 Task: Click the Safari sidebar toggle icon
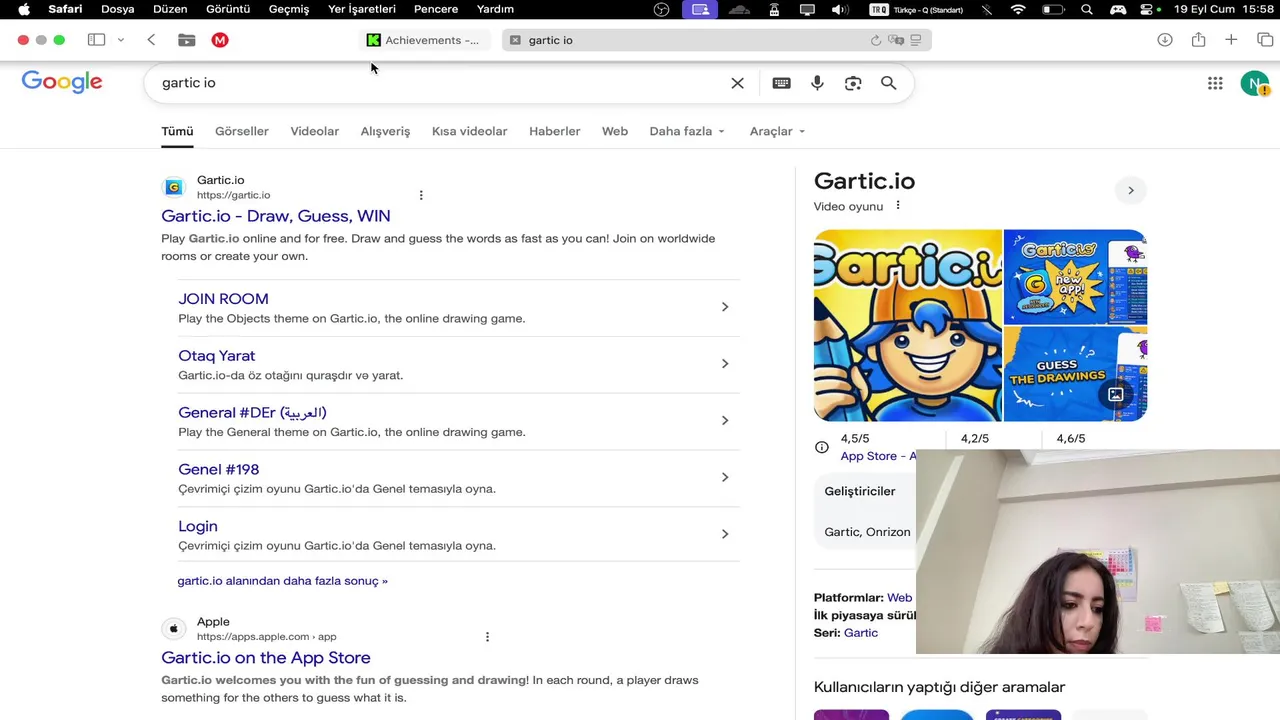coord(96,40)
